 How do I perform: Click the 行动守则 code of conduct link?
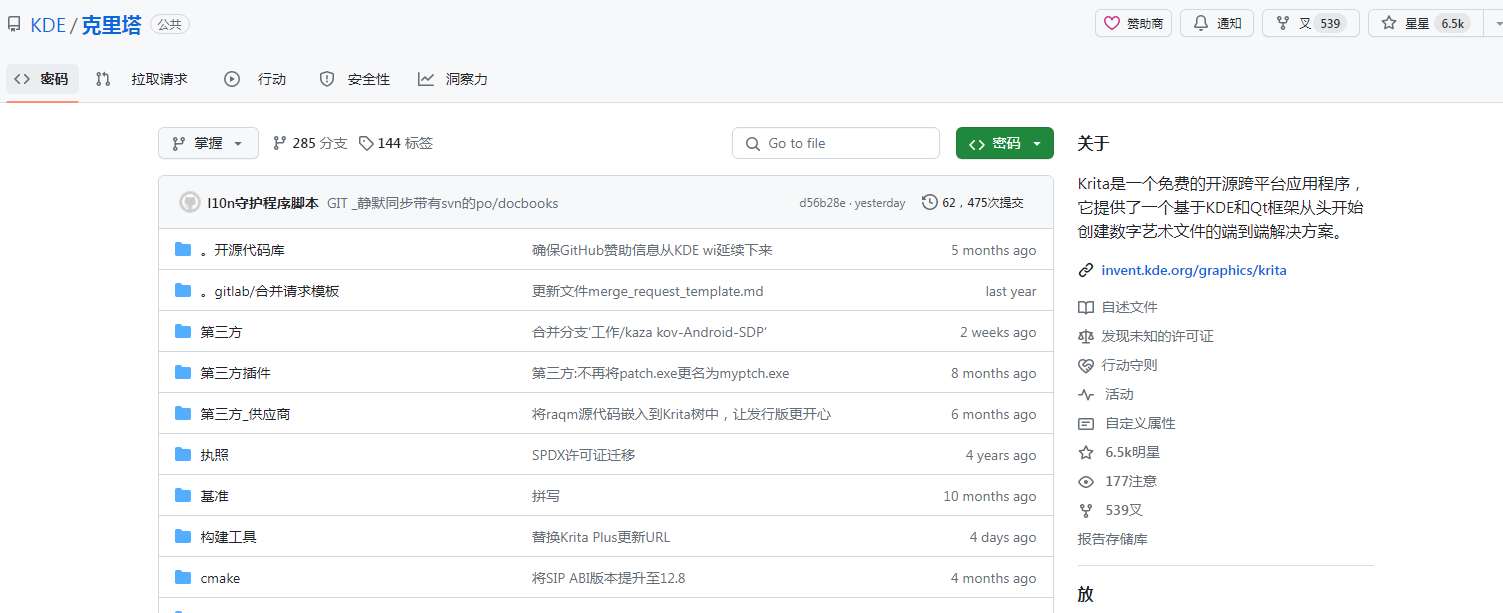(x=1129, y=365)
